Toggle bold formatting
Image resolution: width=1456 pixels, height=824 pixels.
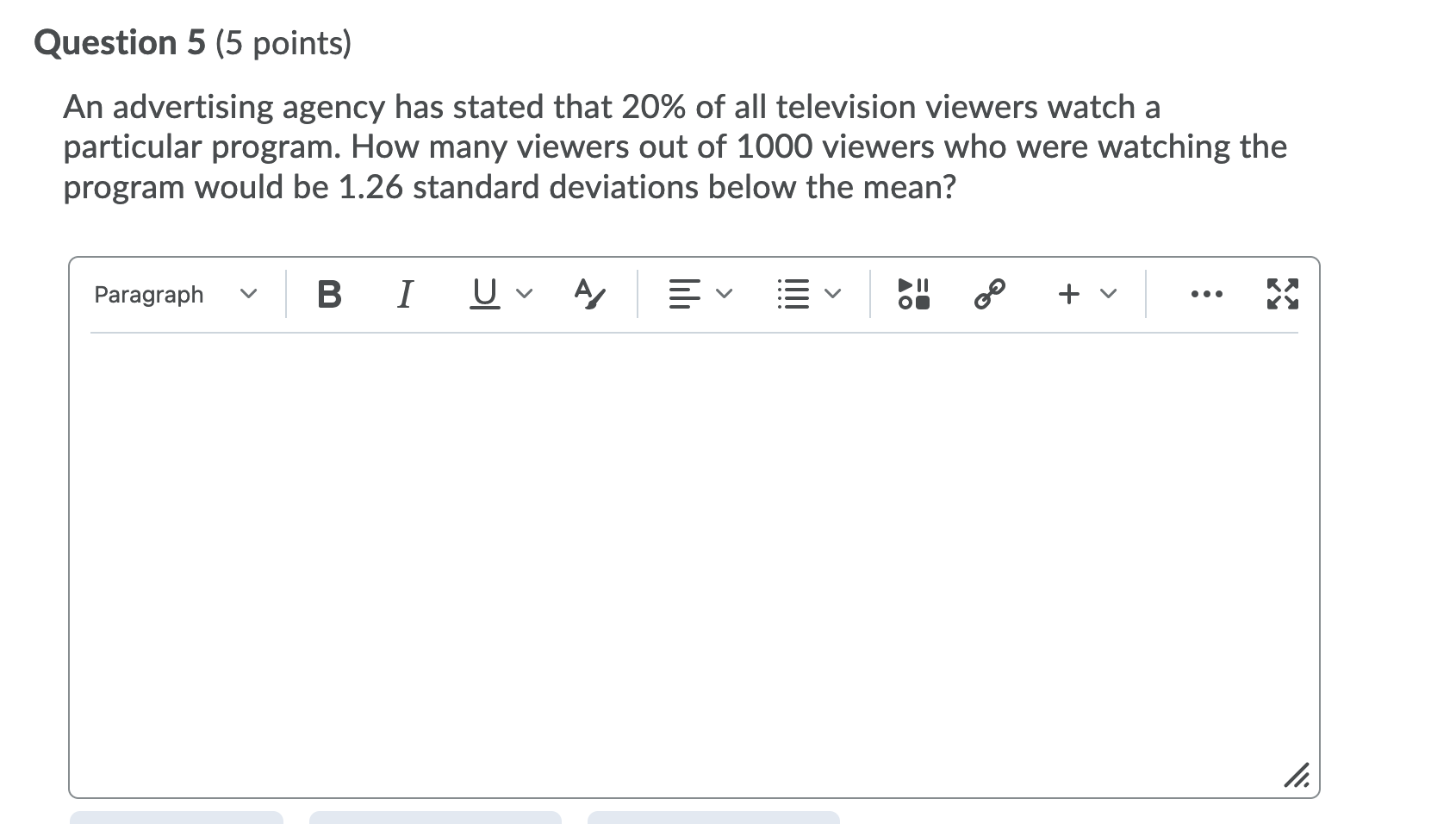329,294
